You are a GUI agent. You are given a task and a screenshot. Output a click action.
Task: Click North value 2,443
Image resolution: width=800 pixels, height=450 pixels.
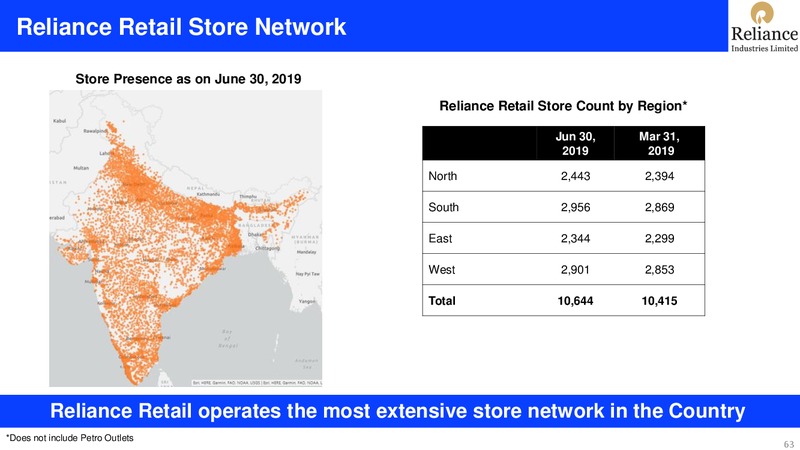tap(575, 176)
